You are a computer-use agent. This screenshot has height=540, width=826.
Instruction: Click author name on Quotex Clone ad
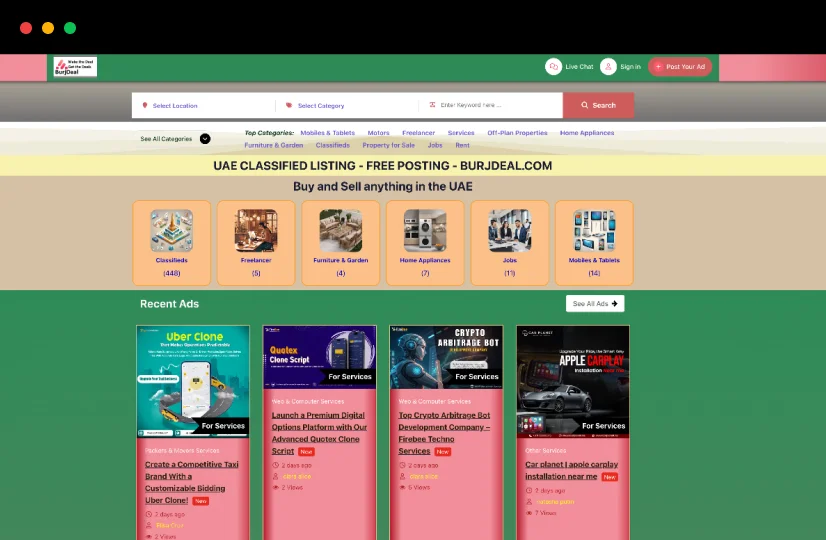297,476
